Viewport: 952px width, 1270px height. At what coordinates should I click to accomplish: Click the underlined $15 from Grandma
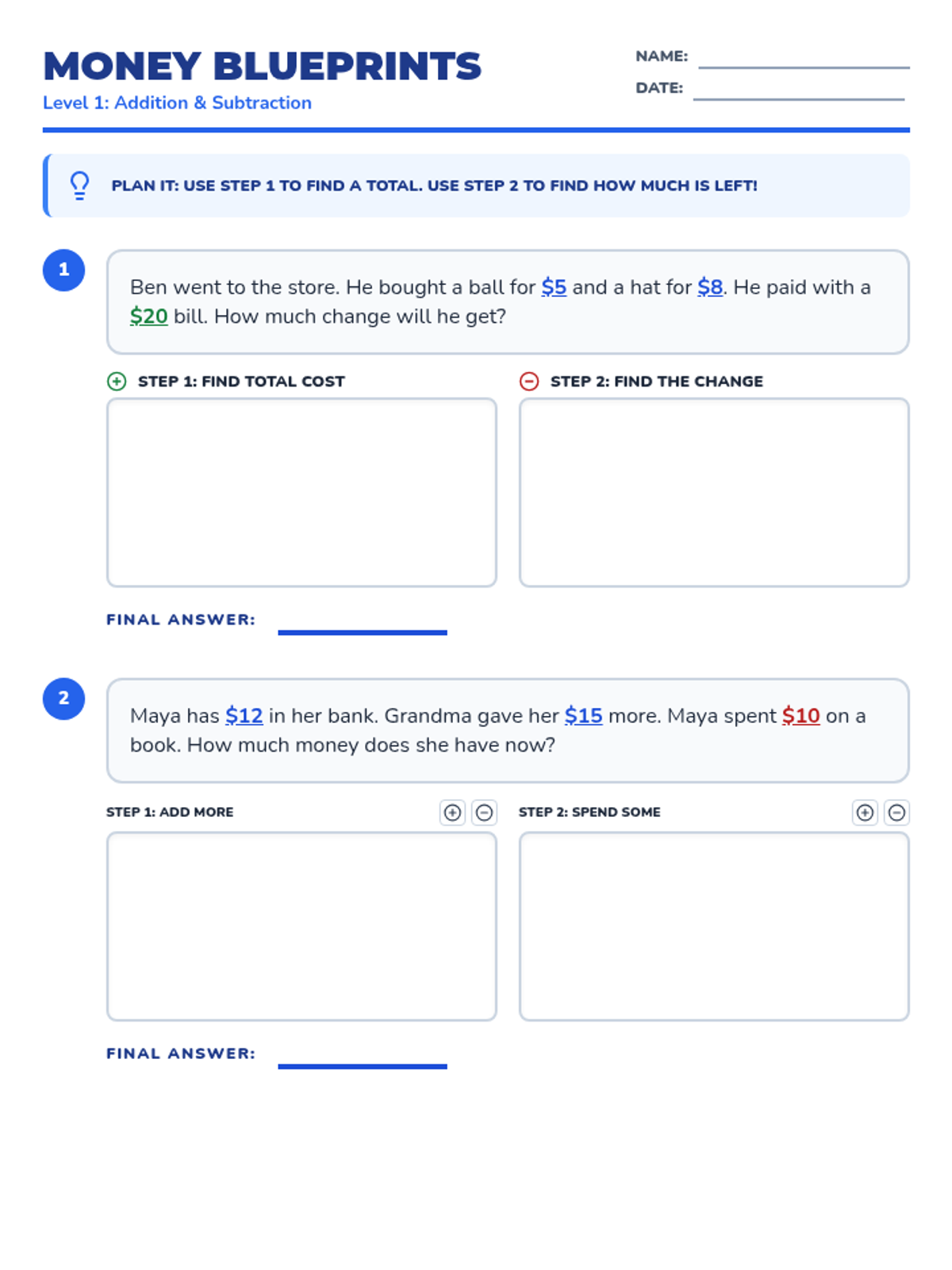click(x=584, y=716)
